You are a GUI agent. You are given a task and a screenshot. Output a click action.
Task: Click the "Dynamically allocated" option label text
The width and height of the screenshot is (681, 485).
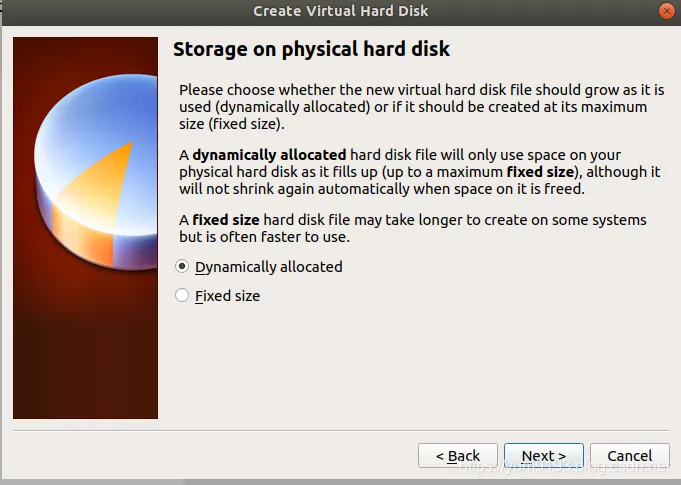268,267
